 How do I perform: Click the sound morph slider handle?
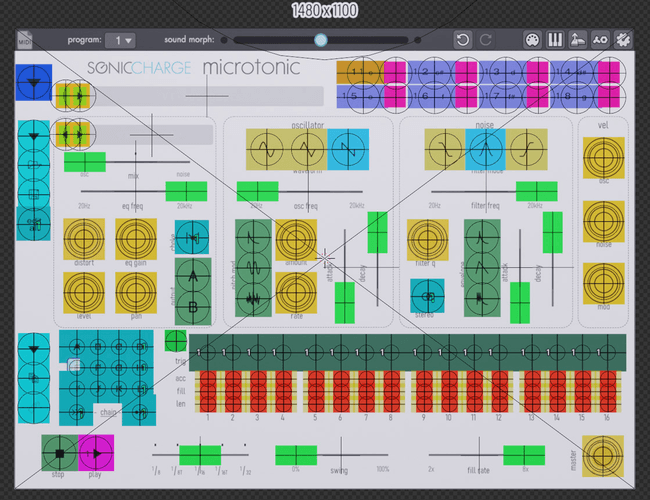pyautogui.click(x=321, y=40)
